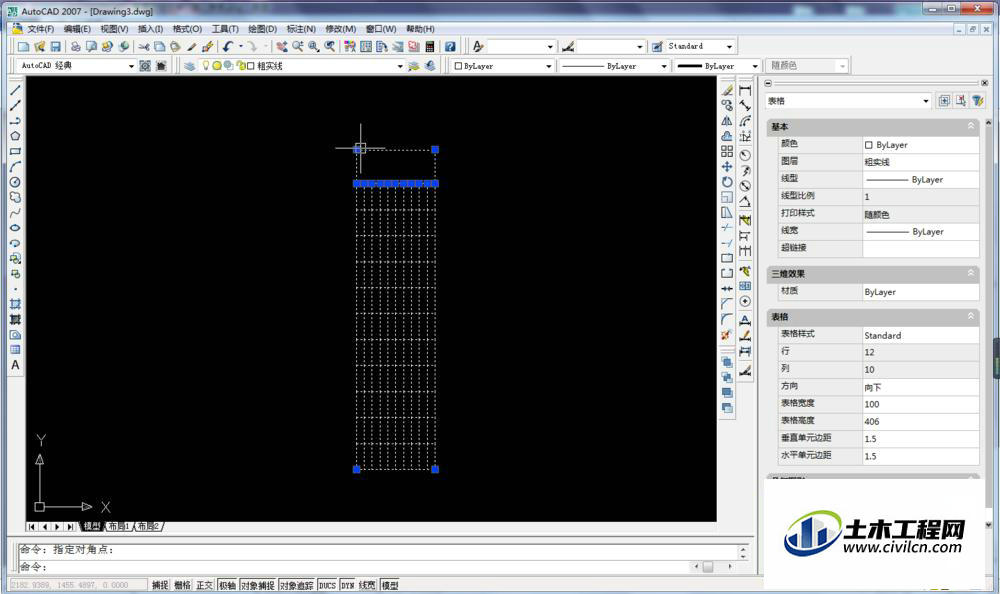Select the Multiline Text tool
The image size is (1000, 594).
15,365
